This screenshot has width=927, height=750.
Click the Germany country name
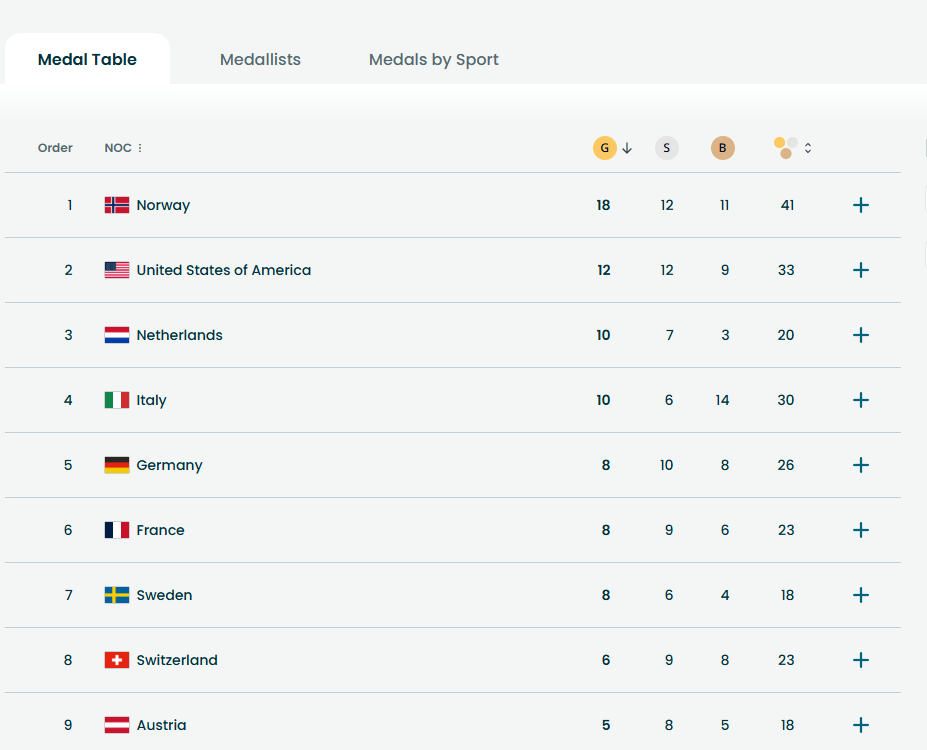pyautogui.click(x=169, y=465)
